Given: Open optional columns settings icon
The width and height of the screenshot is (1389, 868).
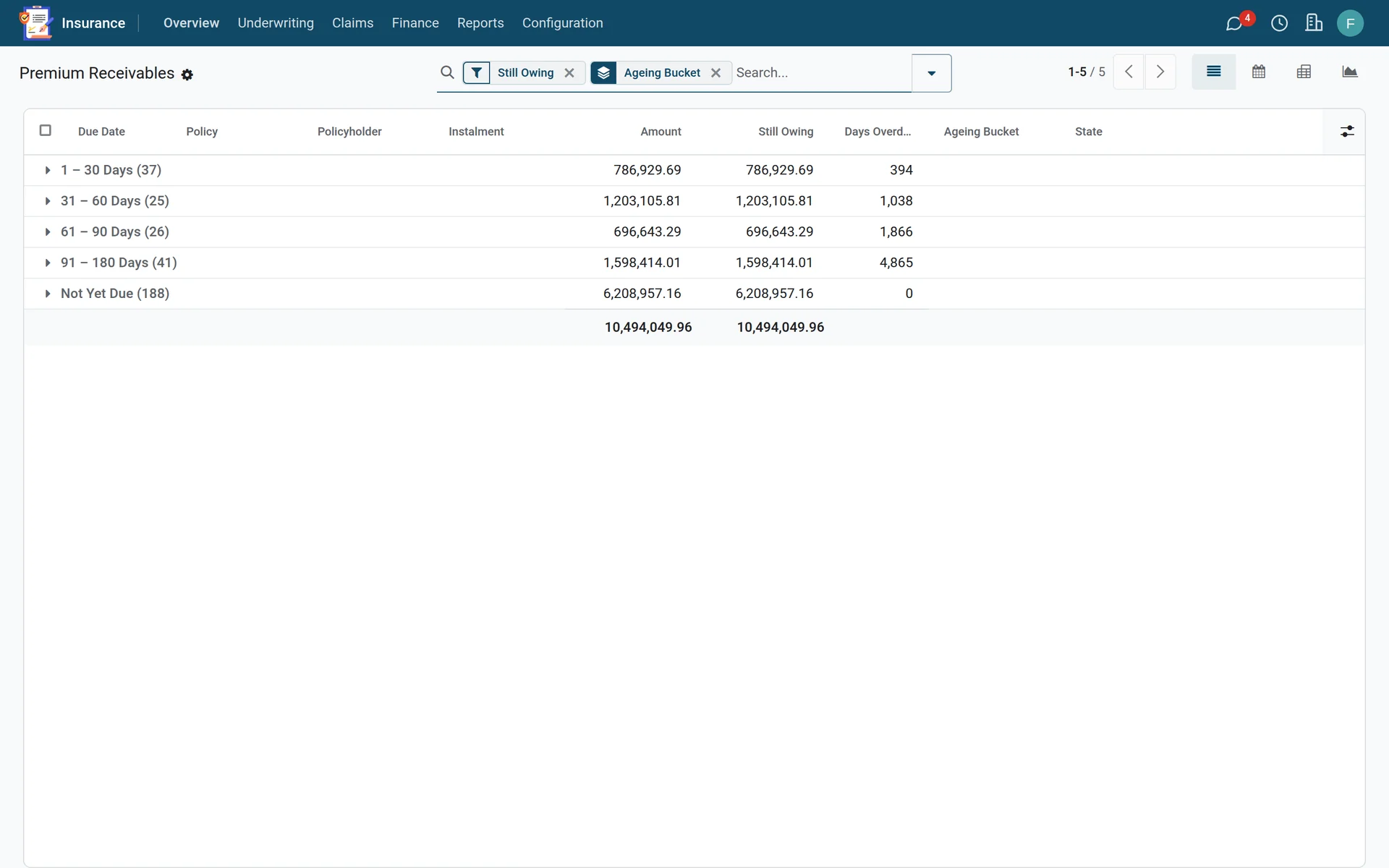Looking at the screenshot, I should pos(1347,131).
